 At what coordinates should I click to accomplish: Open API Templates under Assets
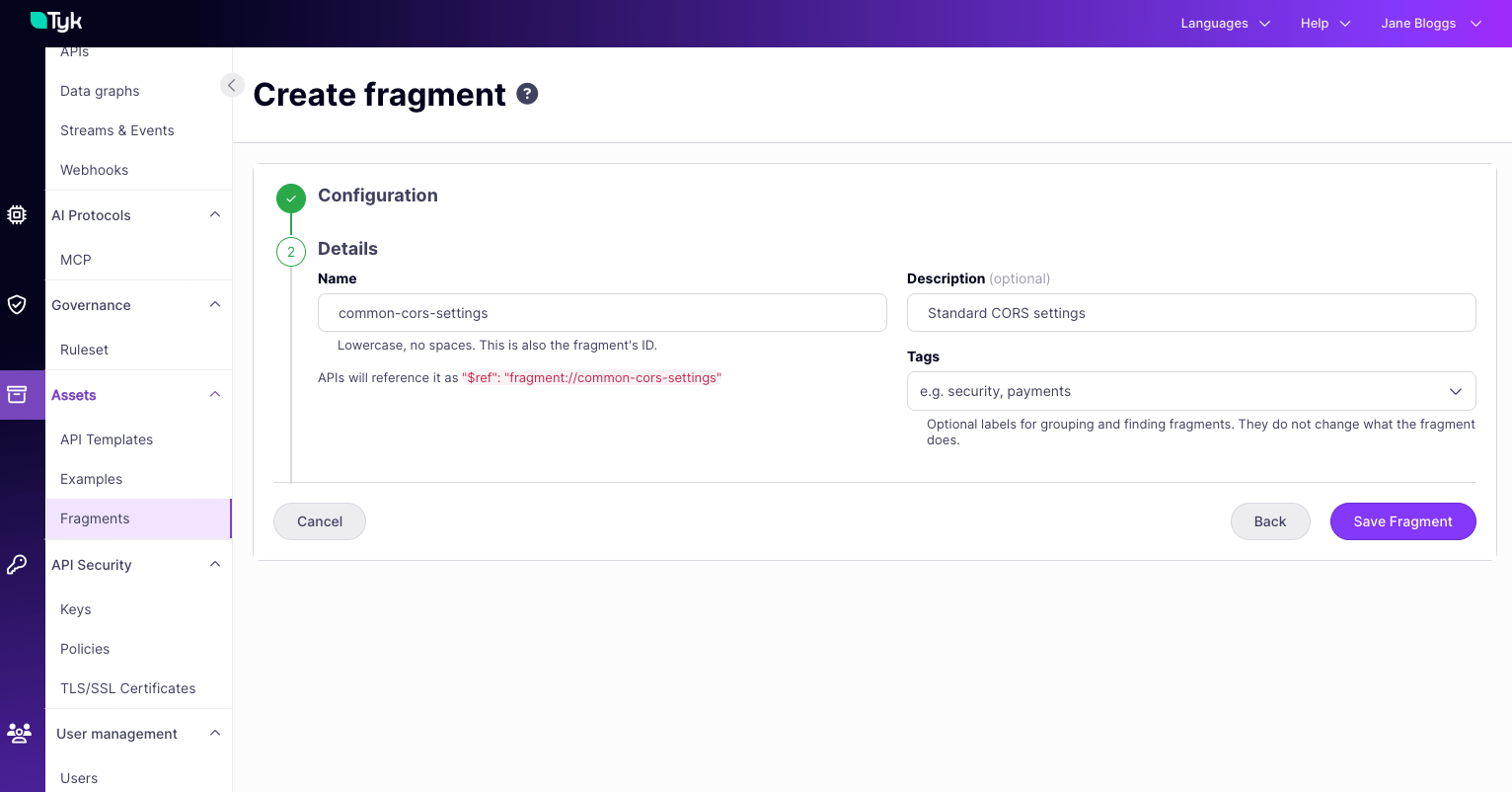tap(107, 439)
